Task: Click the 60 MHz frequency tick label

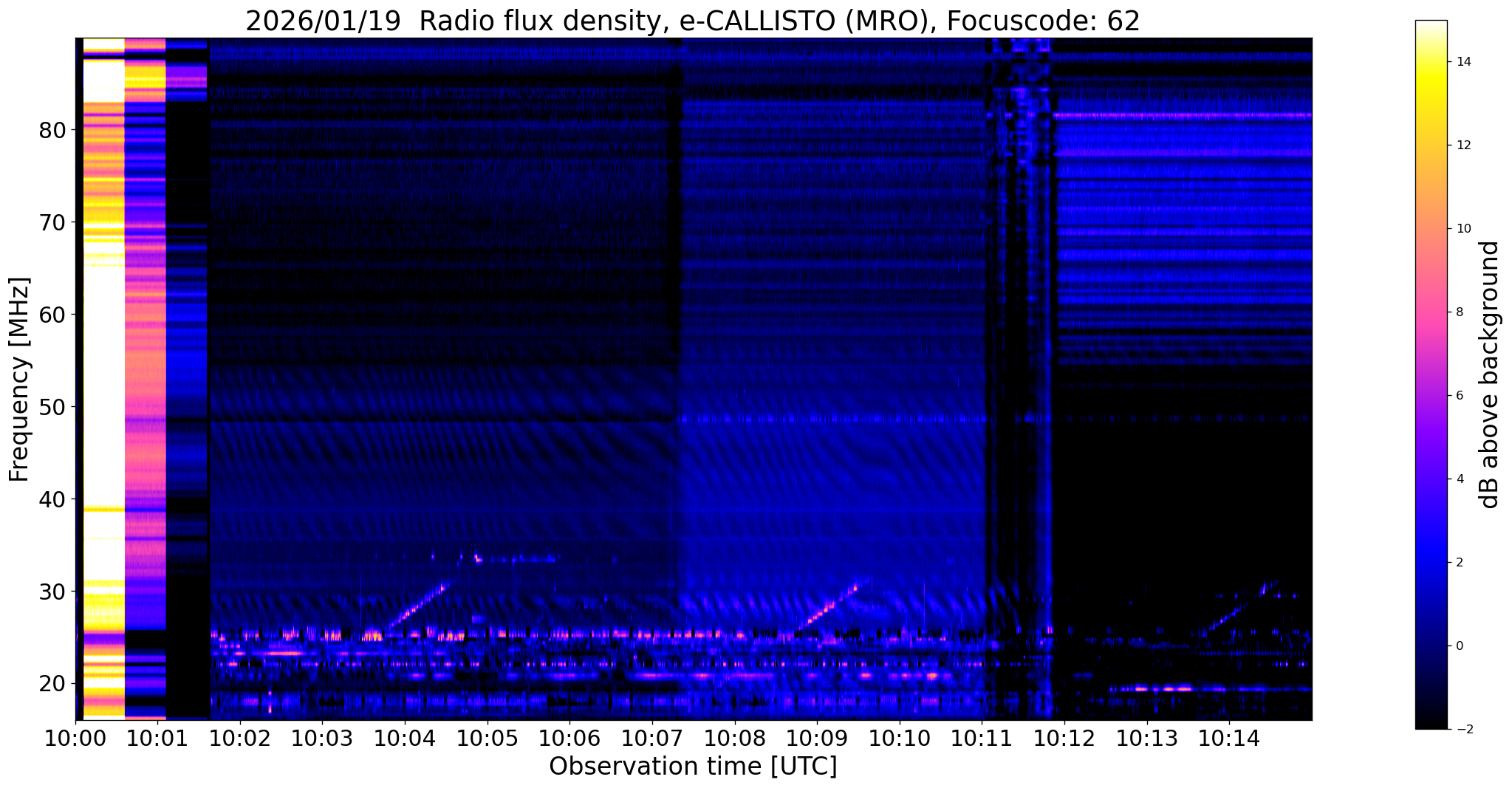Action: [52, 315]
